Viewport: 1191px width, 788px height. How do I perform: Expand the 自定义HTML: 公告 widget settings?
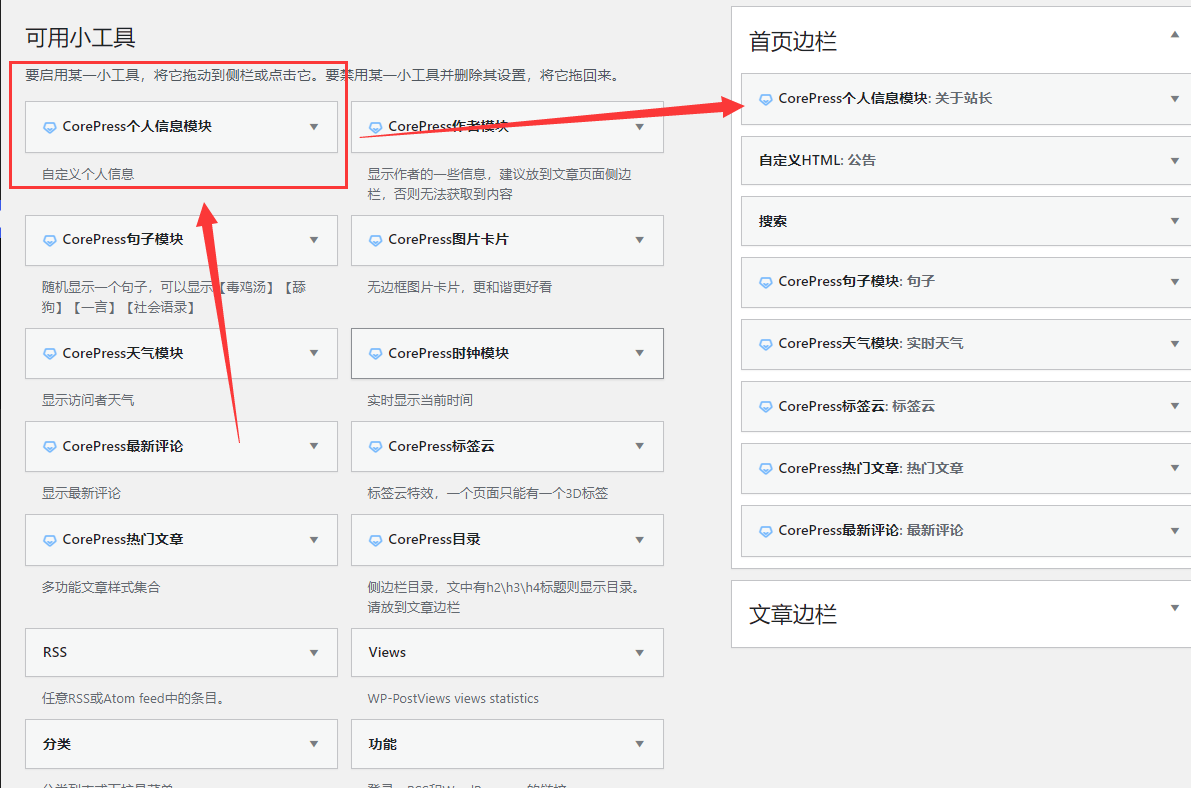coord(1174,160)
